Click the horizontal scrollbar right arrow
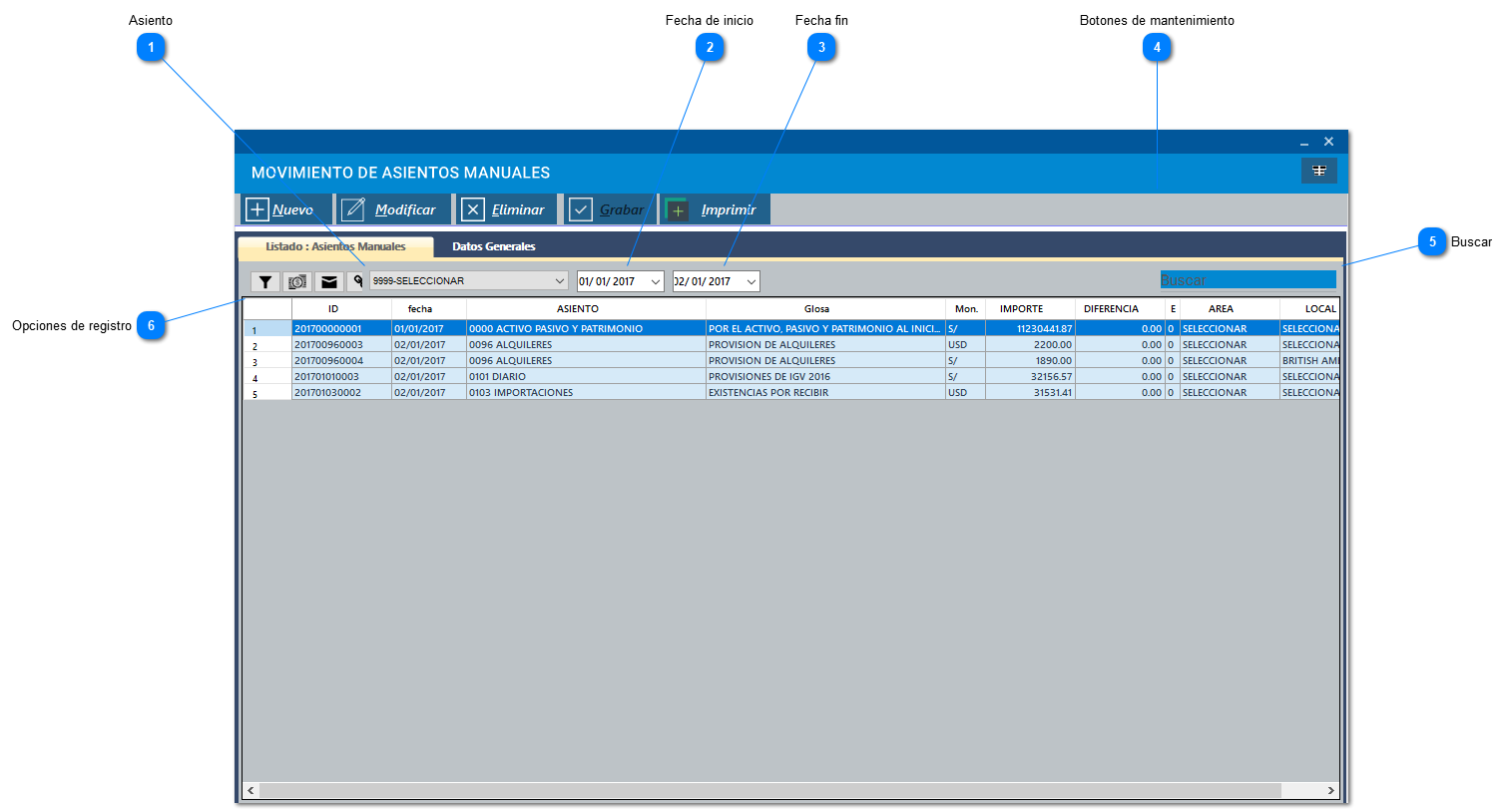The width and height of the screenshot is (1508, 812). [1330, 790]
